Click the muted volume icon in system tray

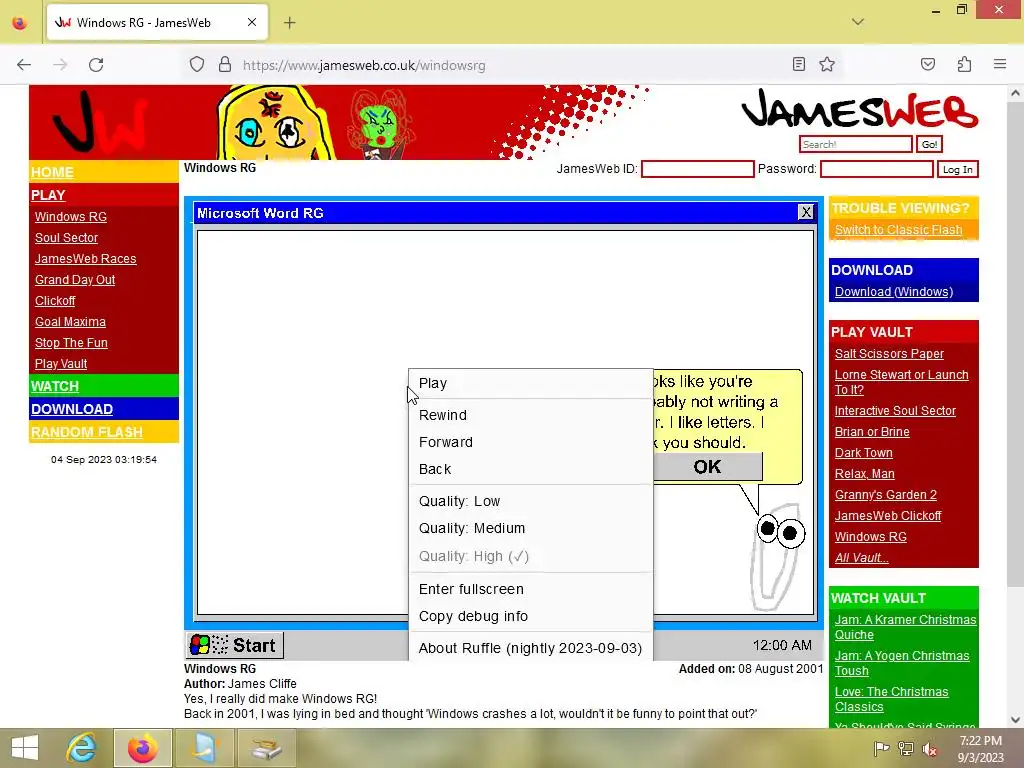tap(929, 748)
